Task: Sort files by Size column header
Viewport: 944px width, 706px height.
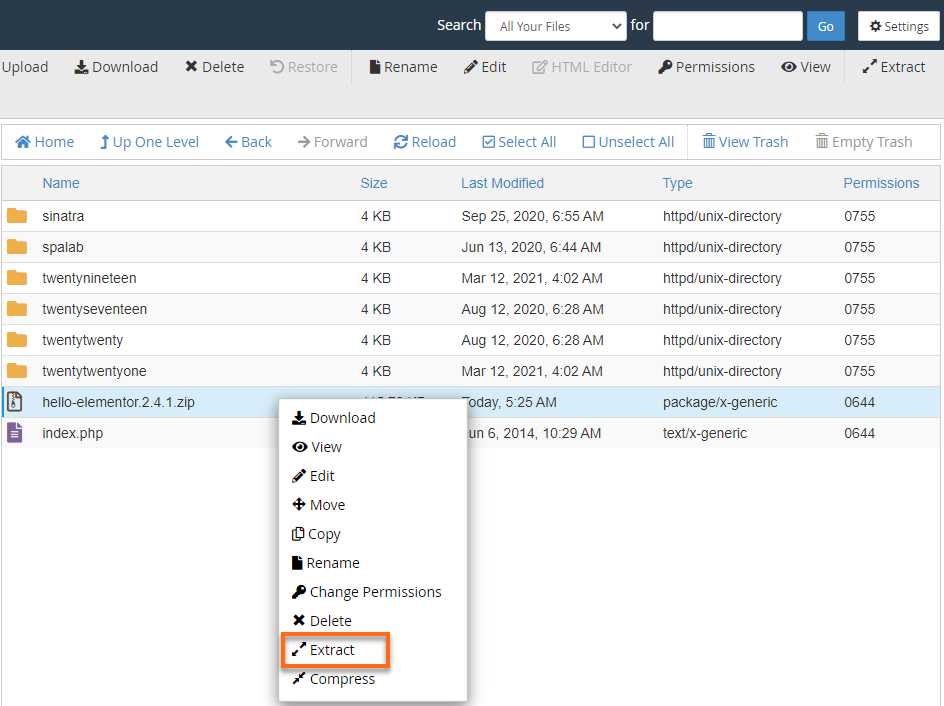Action: (374, 183)
